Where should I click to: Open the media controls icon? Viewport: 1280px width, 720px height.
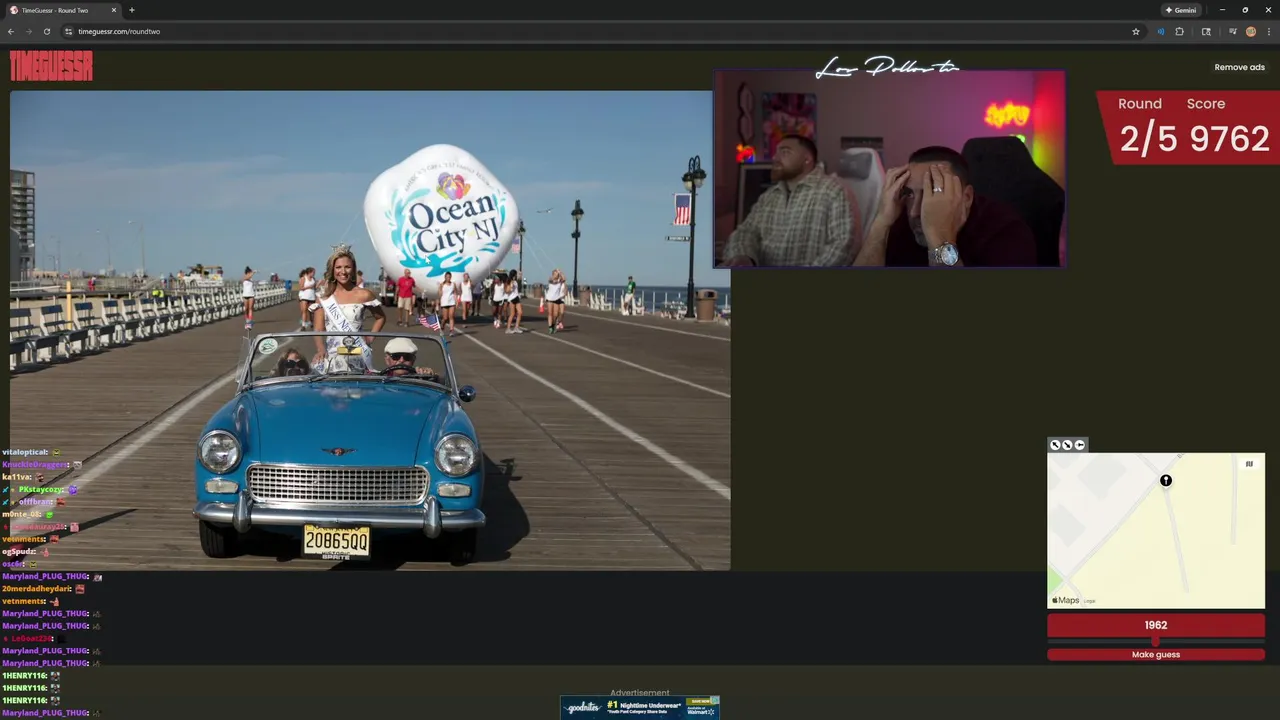pyautogui.click(x=1233, y=31)
